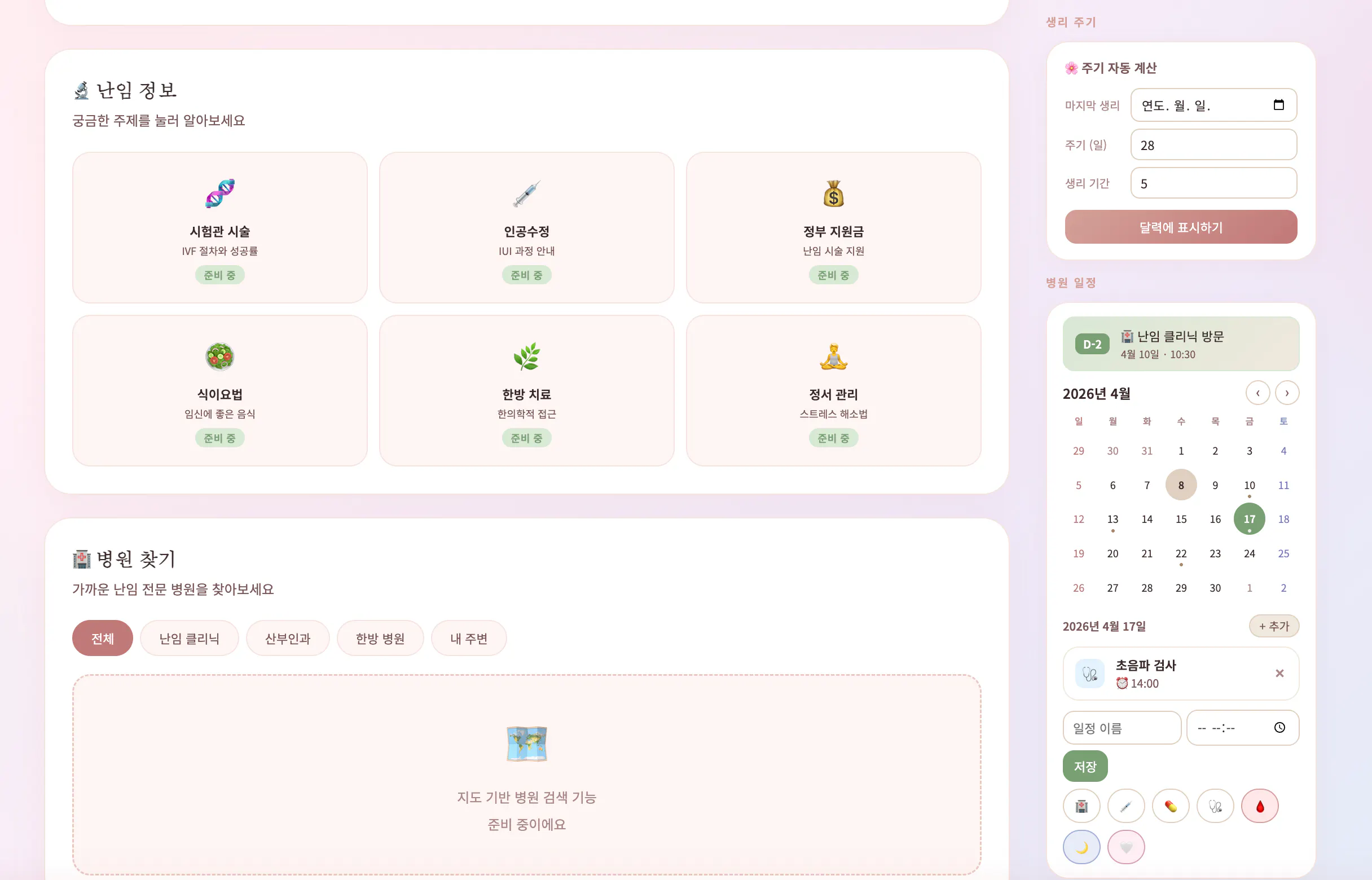This screenshot has width=1372, height=880.
Task: Switch to the 난임 클리닉 filter tab
Action: coord(189,637)
